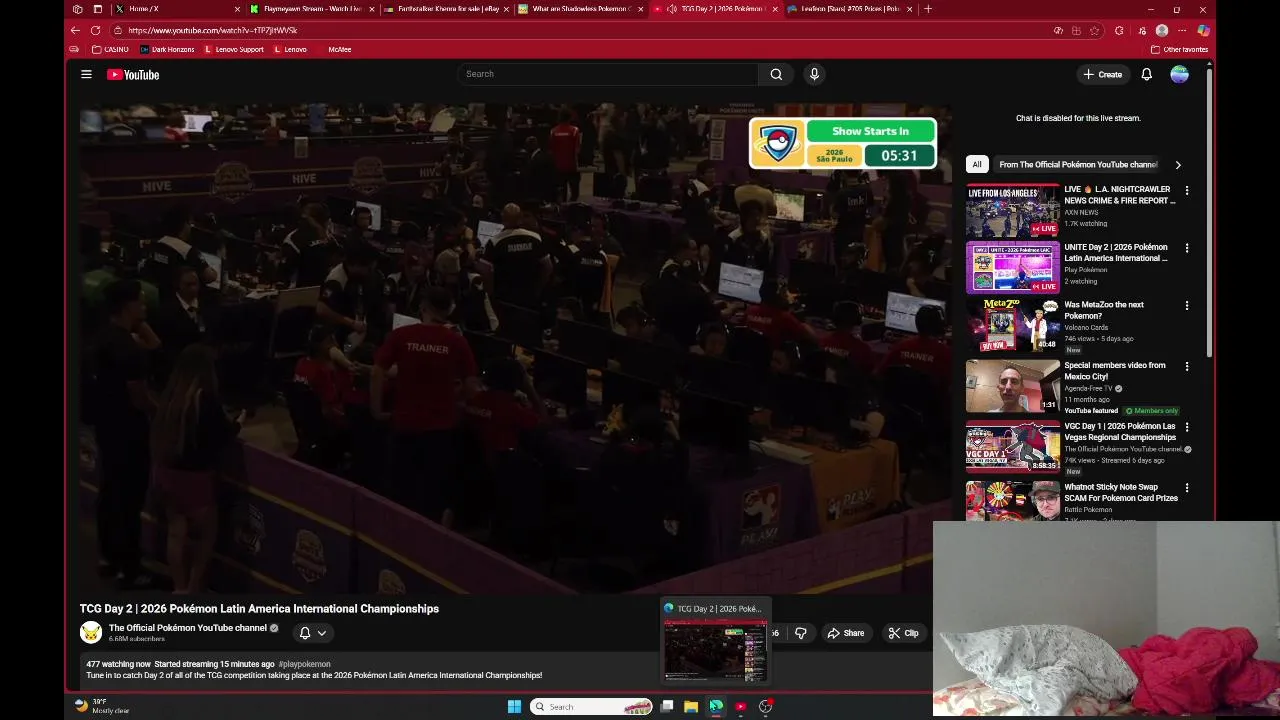
Task: Open media control icon in browser toolbar
Action: [1140, 30]
